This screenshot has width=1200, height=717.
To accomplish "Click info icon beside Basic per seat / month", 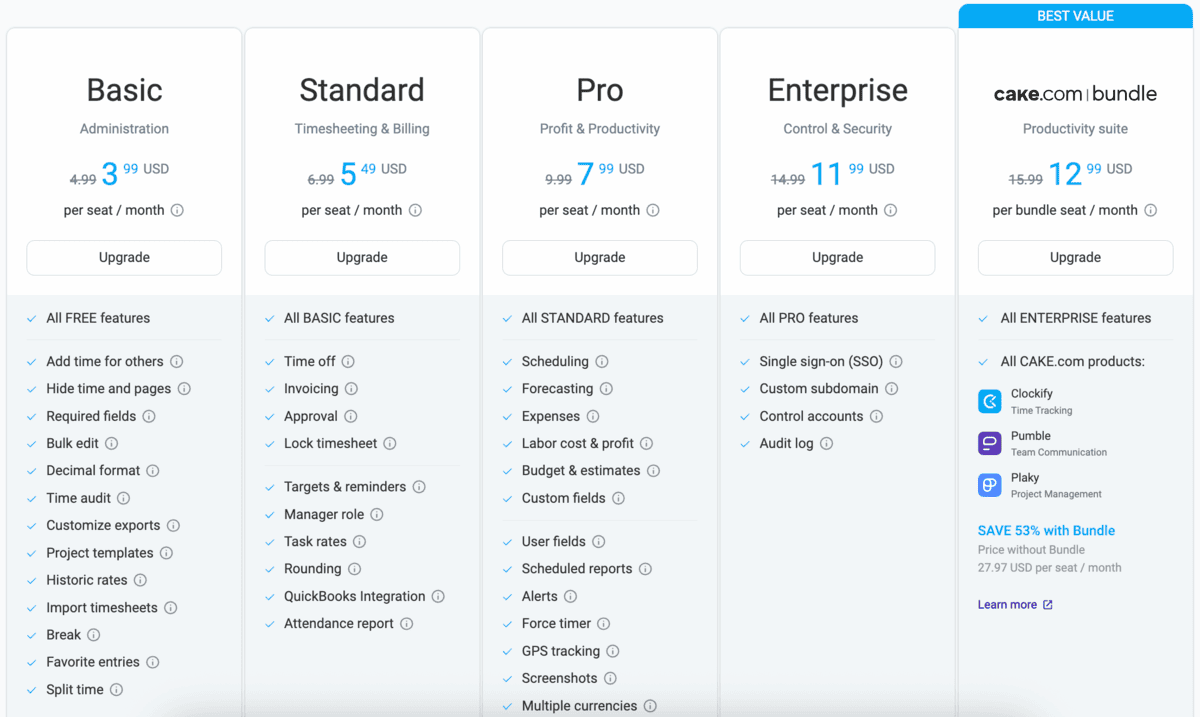I will pos(177,211).
